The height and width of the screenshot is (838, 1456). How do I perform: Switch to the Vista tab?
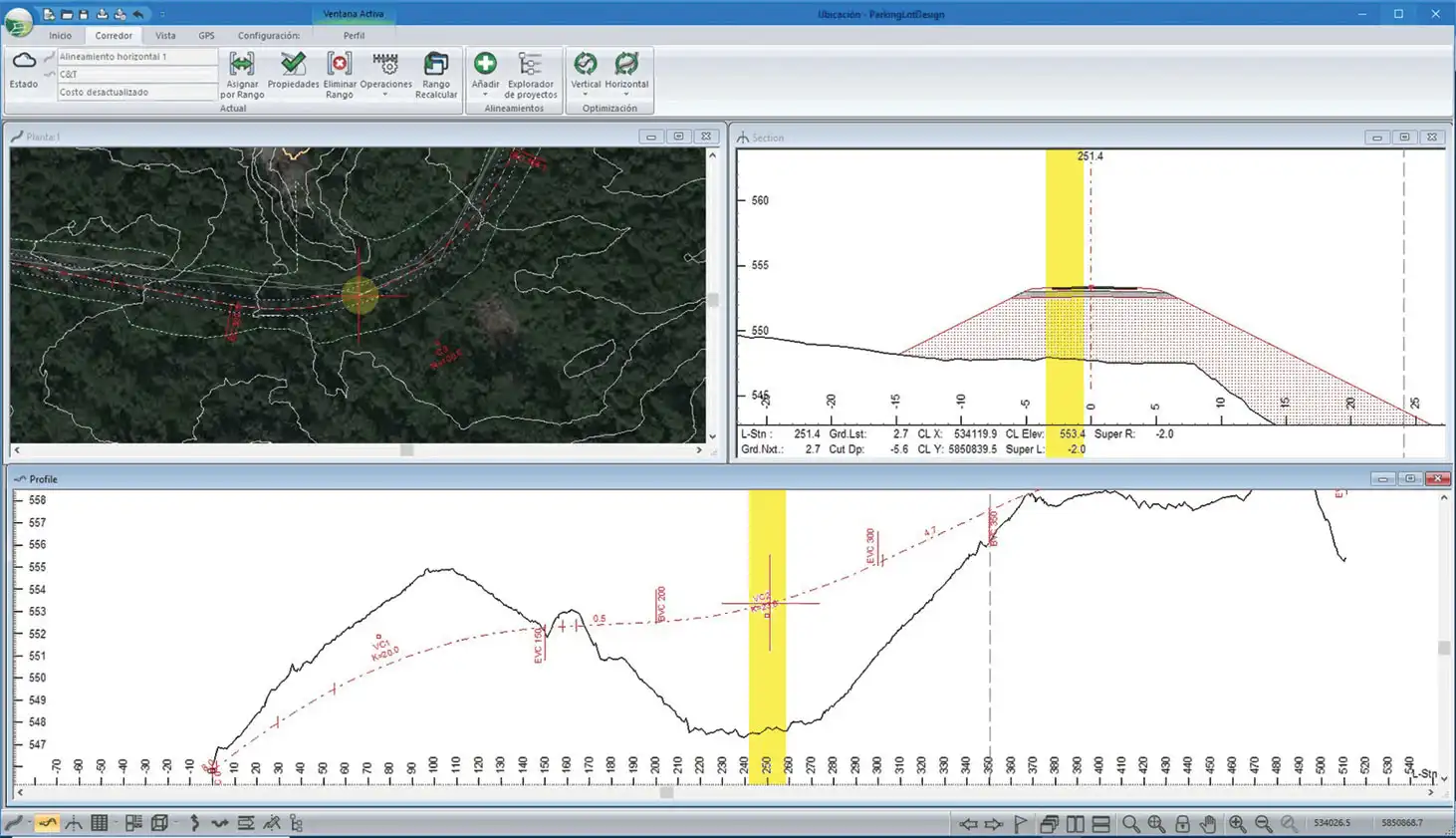pyautogui.click(x=165, y=35)
